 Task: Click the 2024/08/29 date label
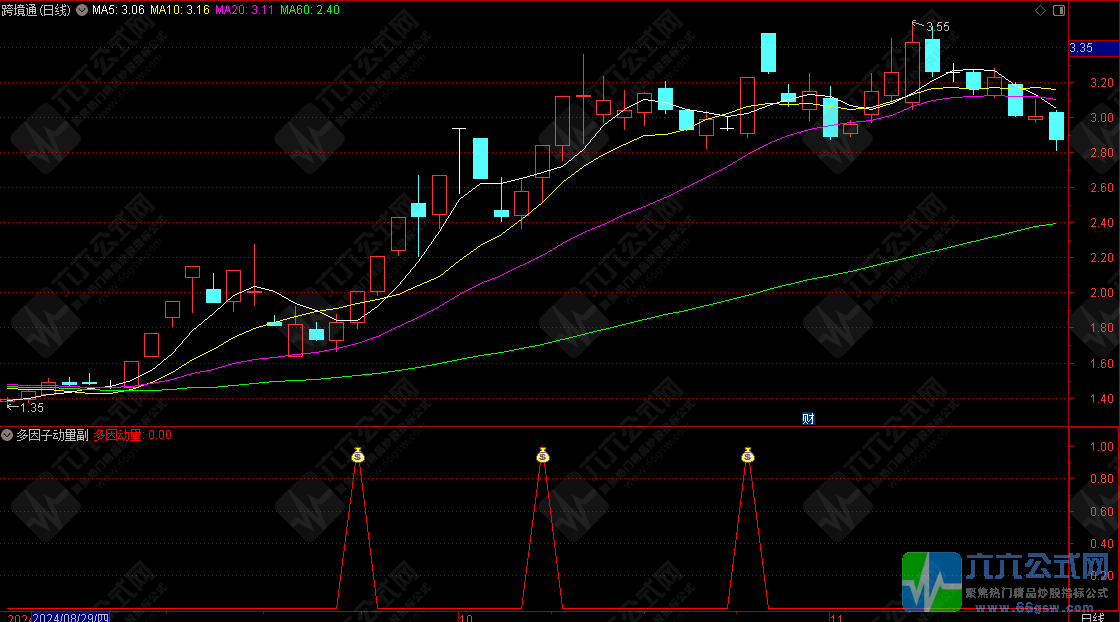coord(70,615)
